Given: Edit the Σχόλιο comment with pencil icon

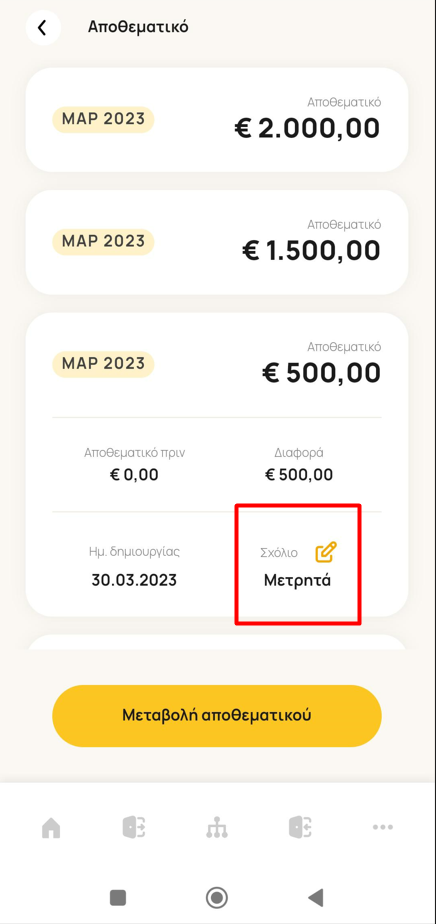Looking at the screenshot, I should pos(326,552).
